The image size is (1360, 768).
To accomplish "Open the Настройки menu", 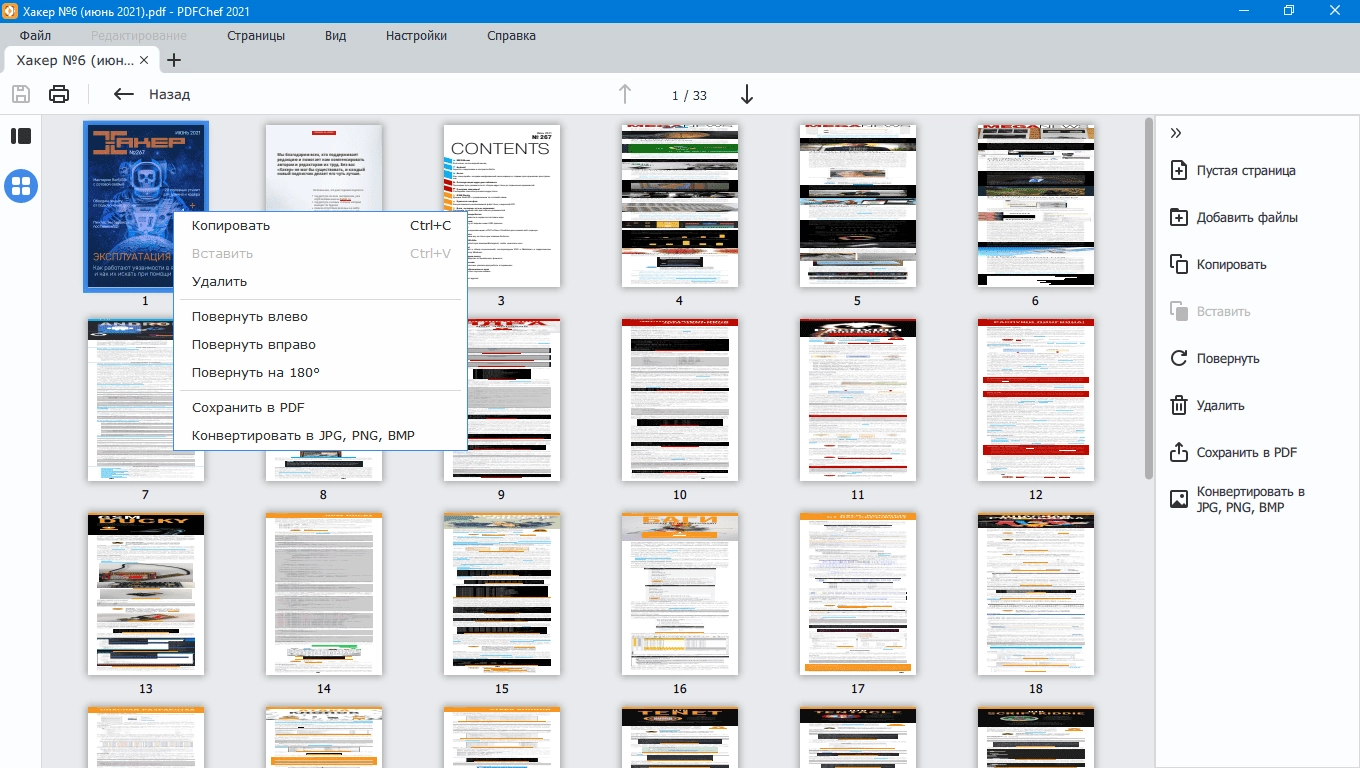I will pyautogui.click(x=416, y=35).
